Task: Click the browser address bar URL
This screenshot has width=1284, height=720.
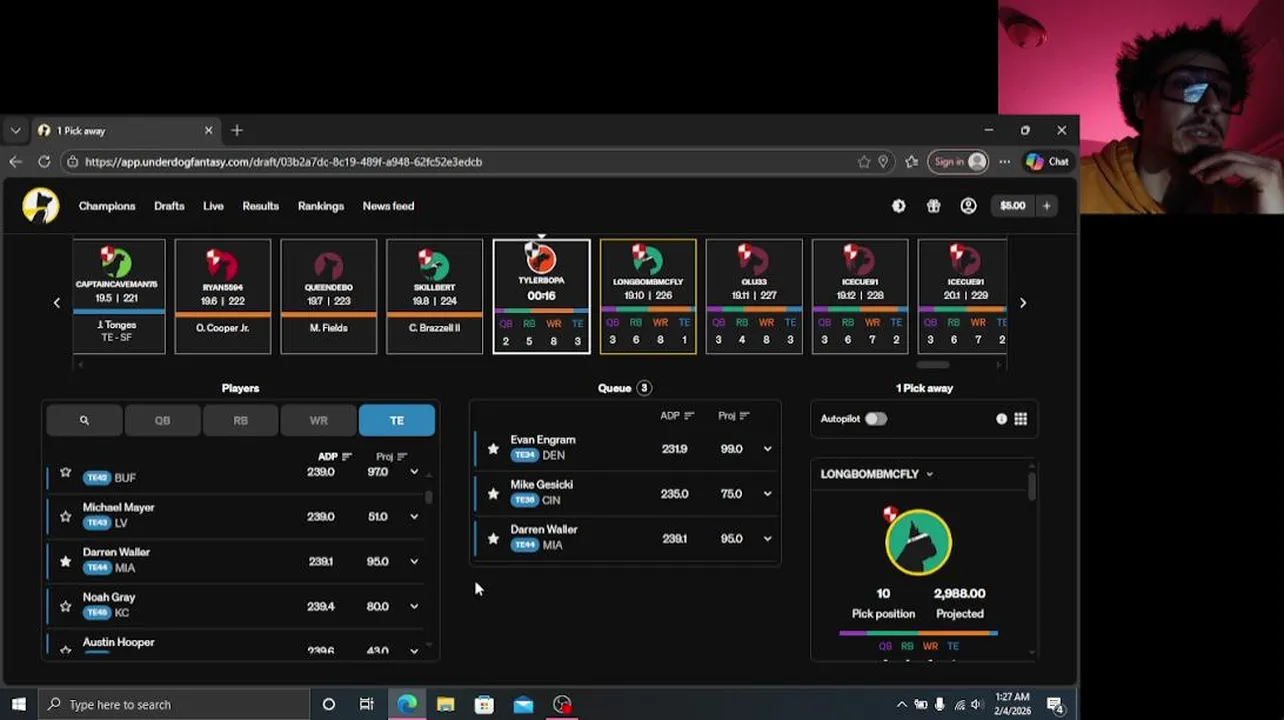Action: click(283, 161)
